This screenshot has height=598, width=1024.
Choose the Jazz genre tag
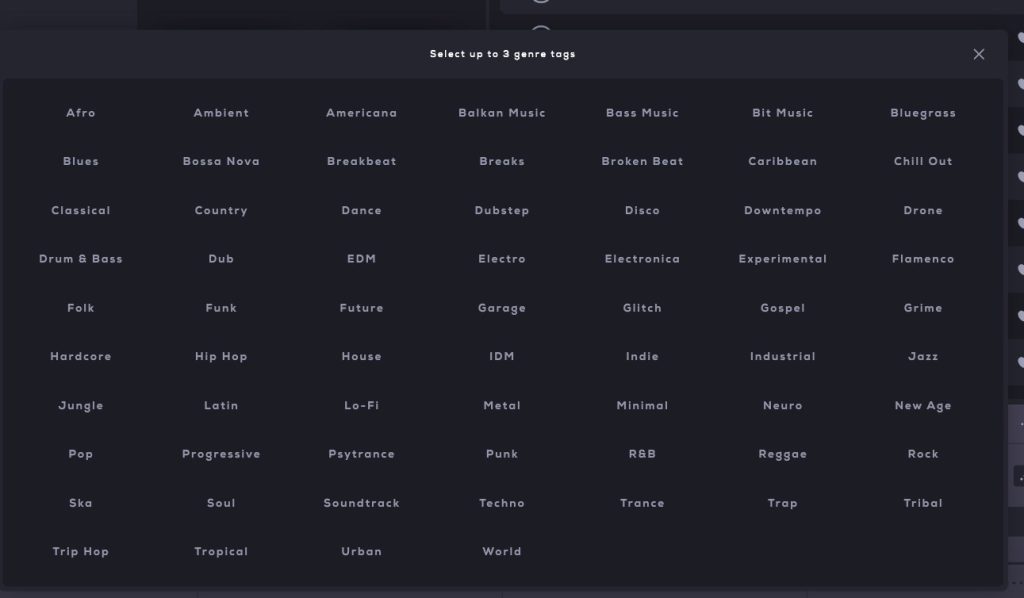tap(922, 357)
